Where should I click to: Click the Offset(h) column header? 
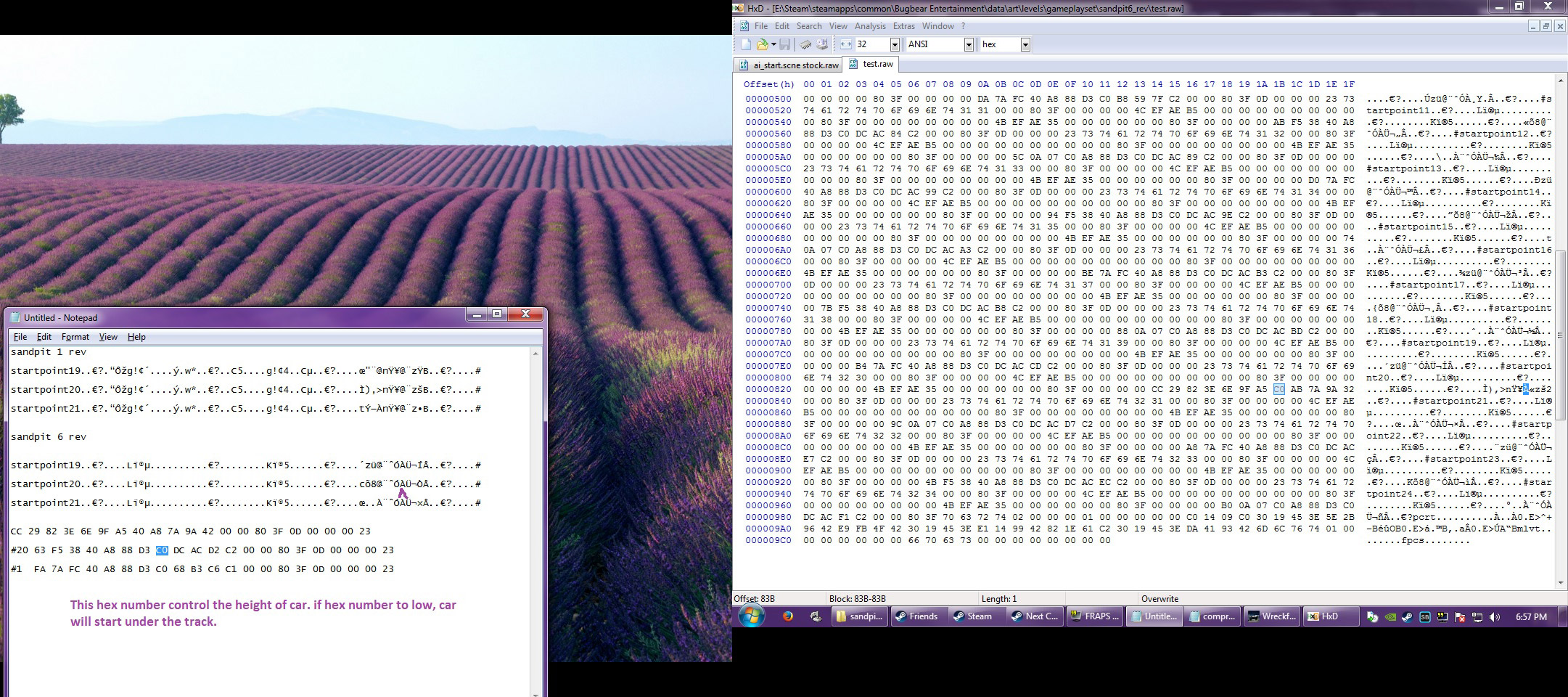click(x=768, y=84)
